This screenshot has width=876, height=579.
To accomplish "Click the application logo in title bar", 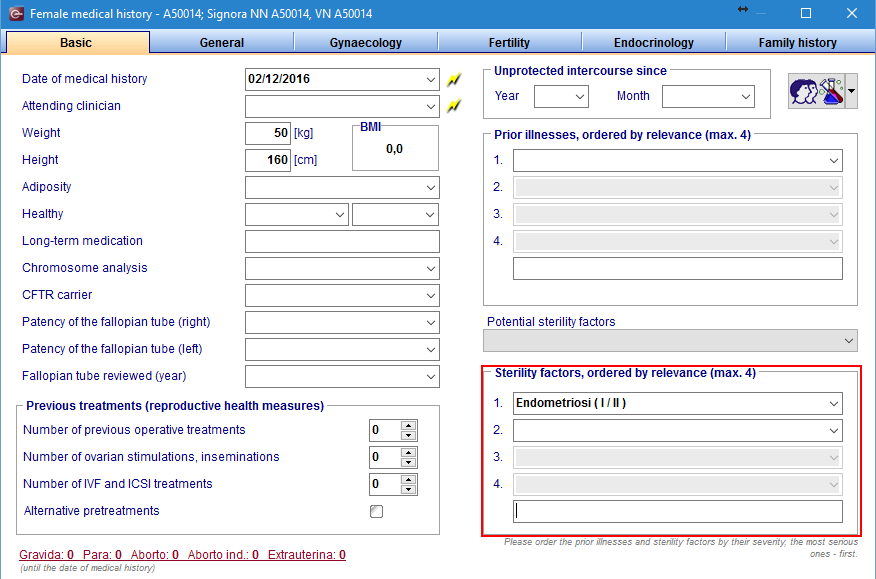I will [16, 13].
